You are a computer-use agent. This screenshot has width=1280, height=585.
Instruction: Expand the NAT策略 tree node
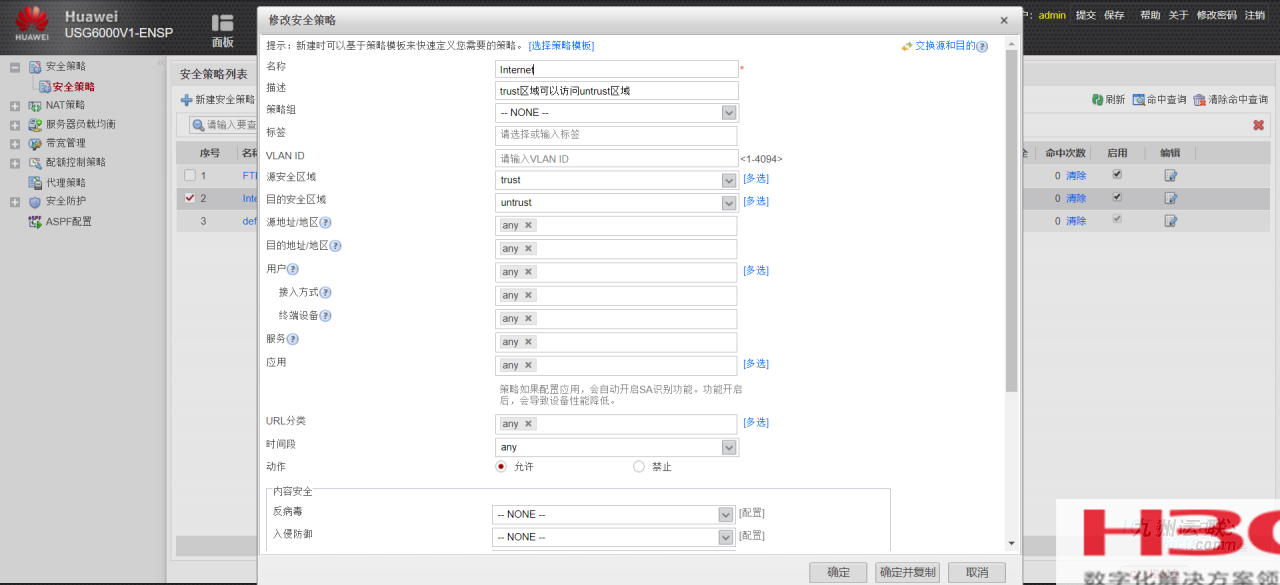pos(15,105)
